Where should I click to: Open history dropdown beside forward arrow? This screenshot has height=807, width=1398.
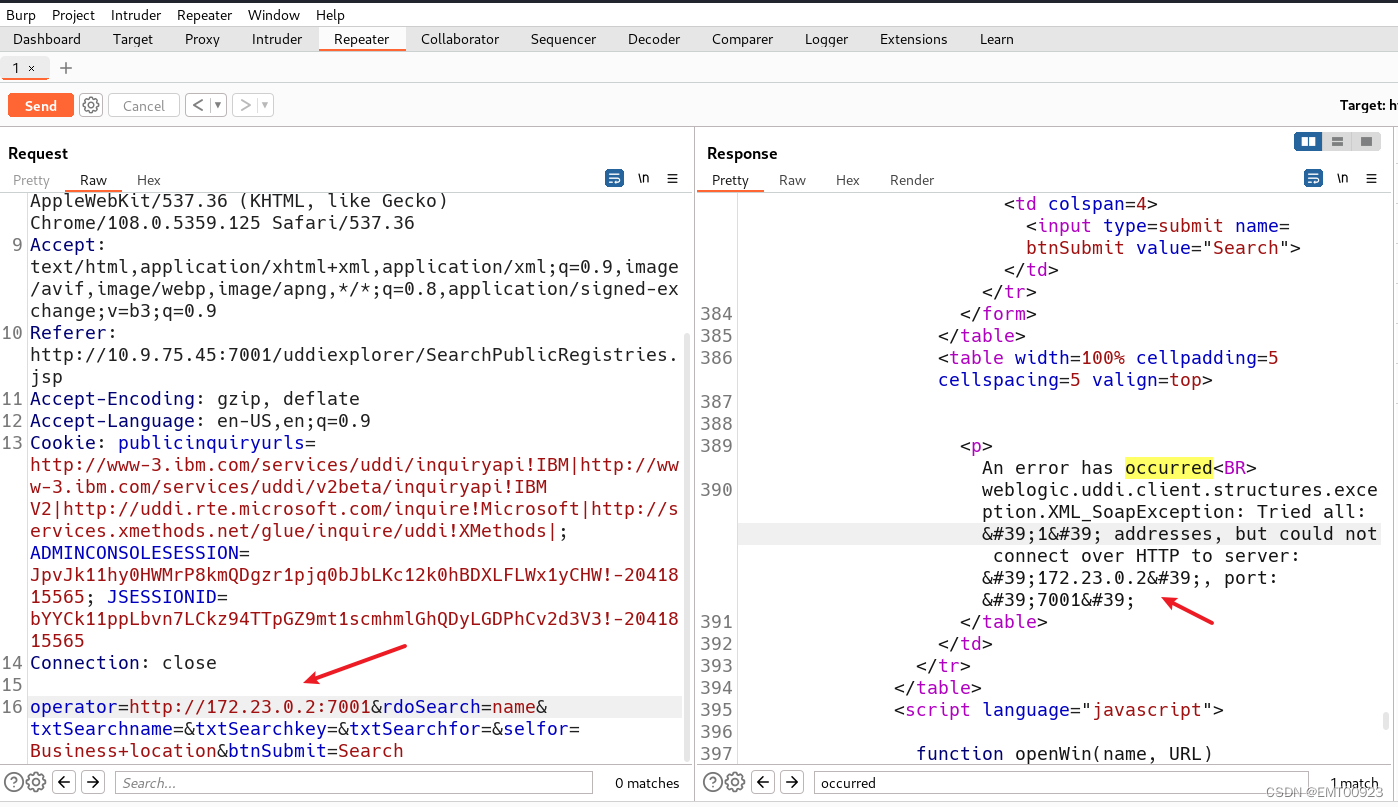tap(265, 105)
